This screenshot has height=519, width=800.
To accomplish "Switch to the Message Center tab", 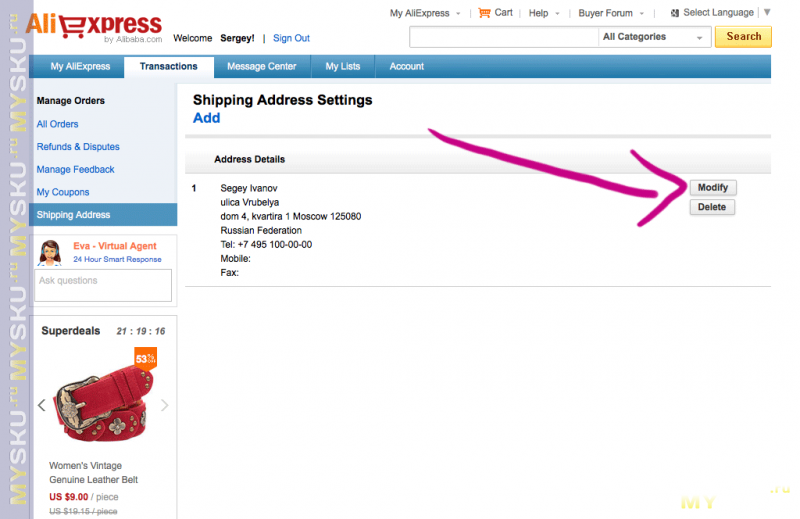I will tap(261, 67).
